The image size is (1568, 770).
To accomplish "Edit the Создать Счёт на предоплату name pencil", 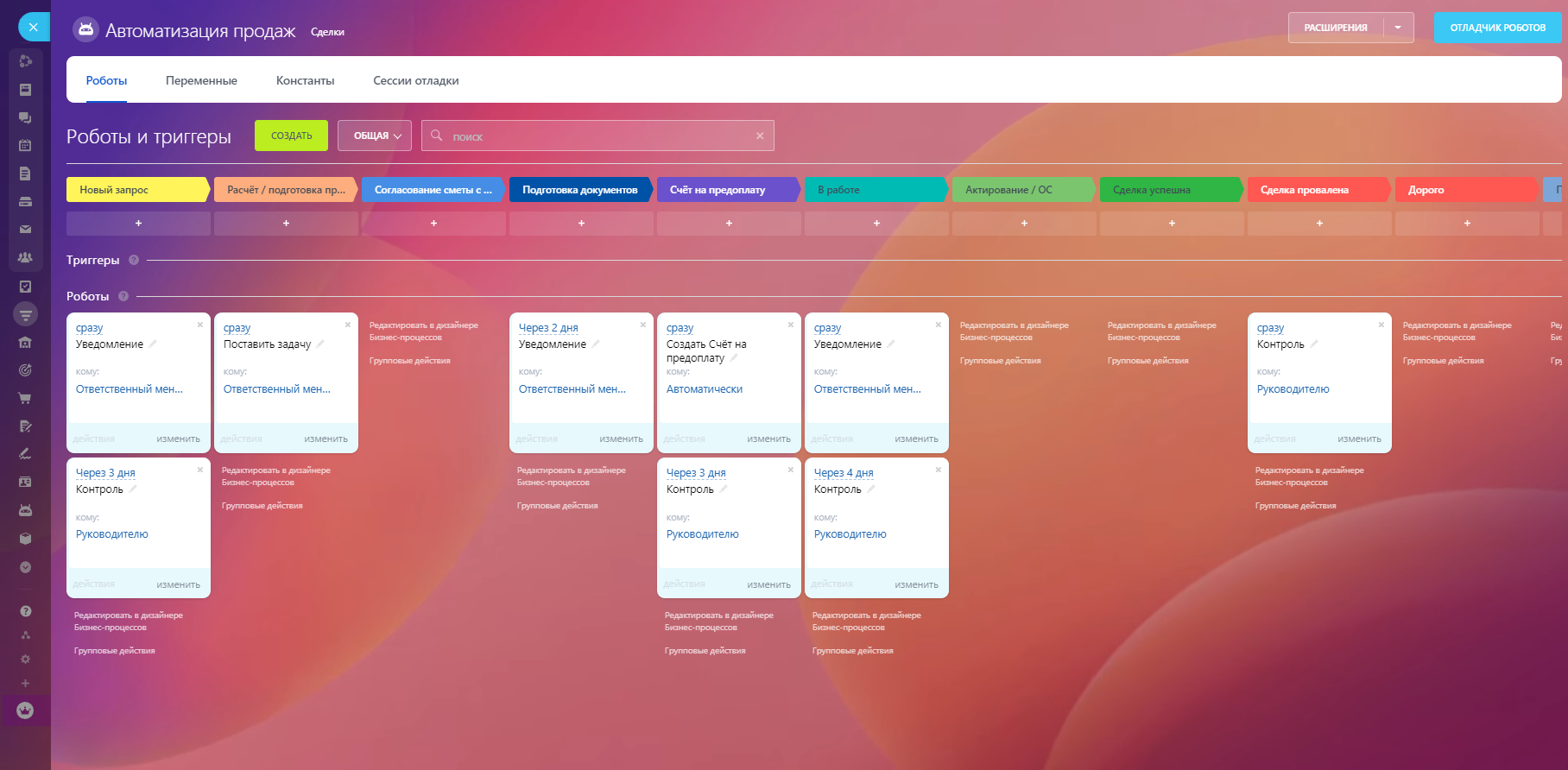I will [734, 357].
